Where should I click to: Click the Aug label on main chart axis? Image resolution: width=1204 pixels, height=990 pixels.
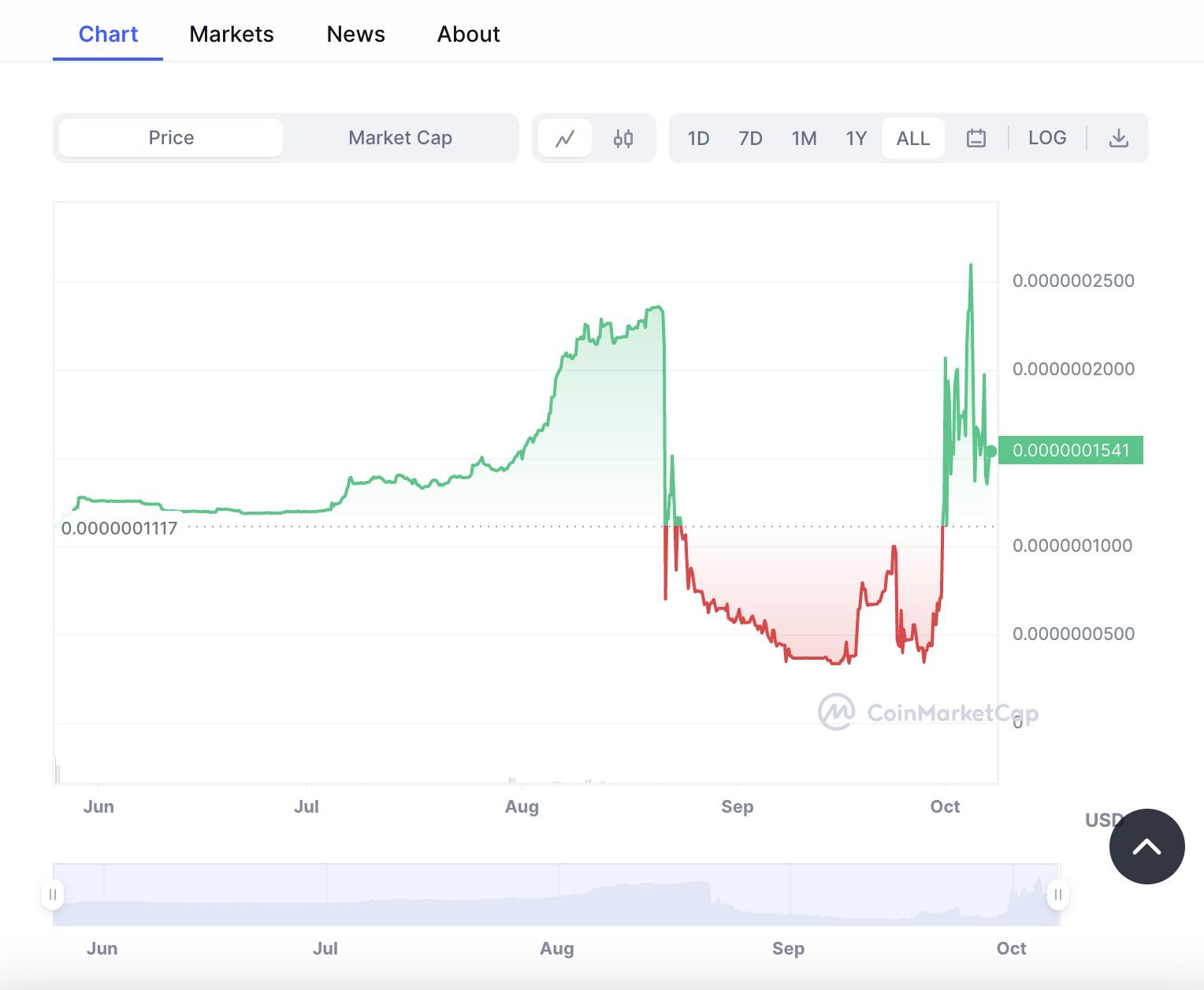click(x=522, y=806)
